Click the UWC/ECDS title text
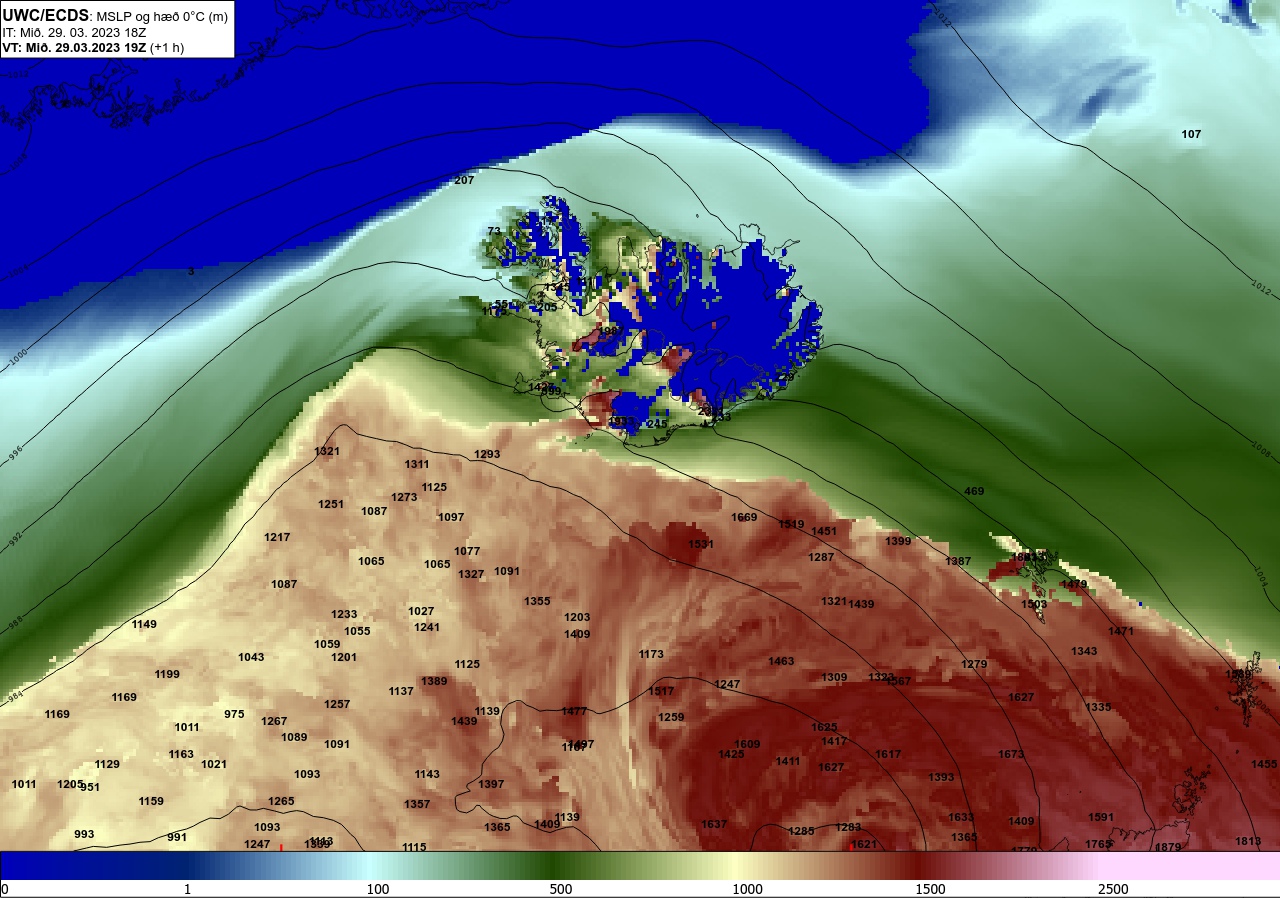Screen dimensions: 1280x898 pyautogui.click(x=46, y=16)
